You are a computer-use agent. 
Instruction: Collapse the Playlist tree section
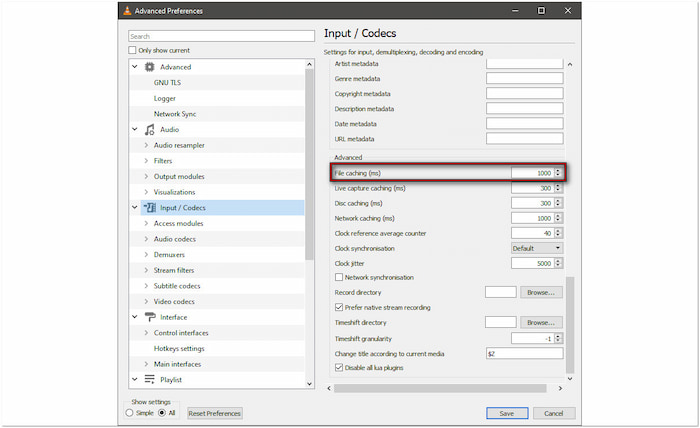134,379
